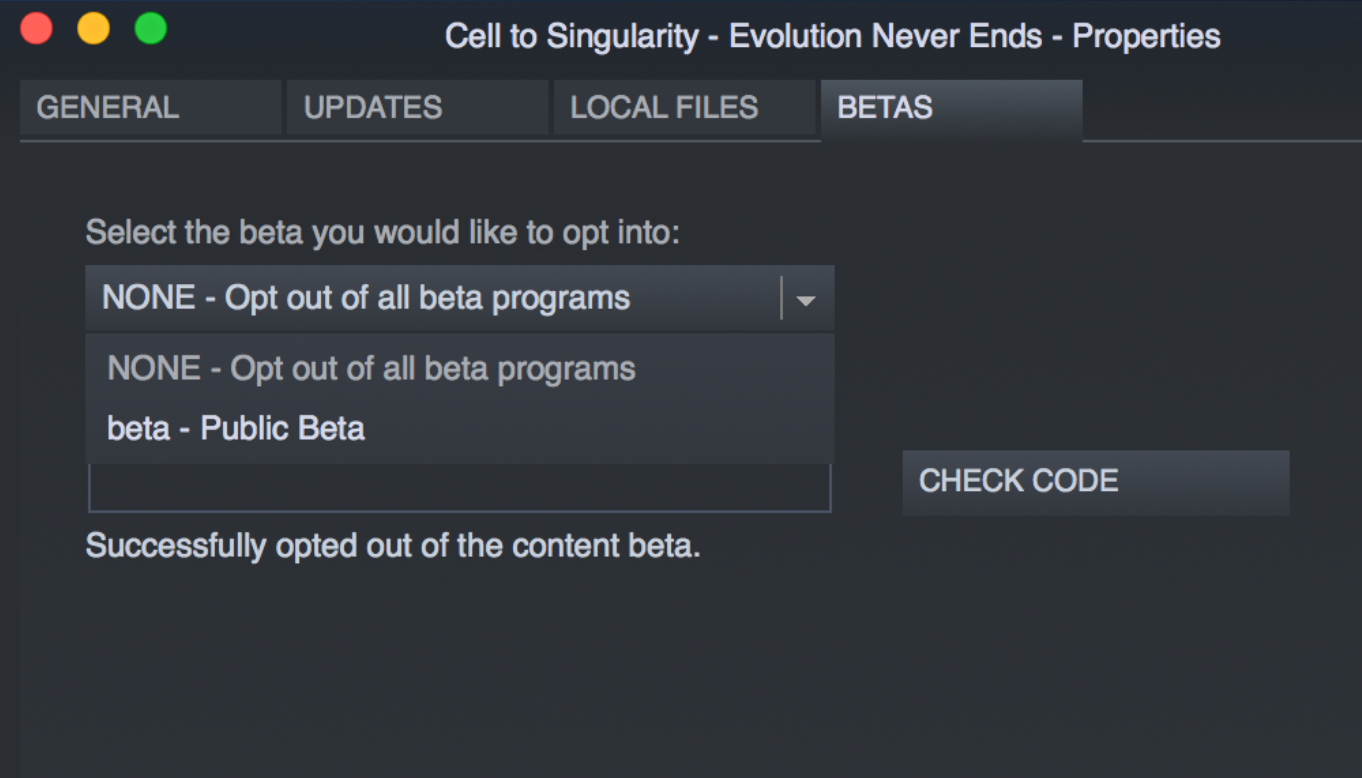1362x778 pixels.
Task: Click the beta access code input field
Action: (x=460, y=488)
